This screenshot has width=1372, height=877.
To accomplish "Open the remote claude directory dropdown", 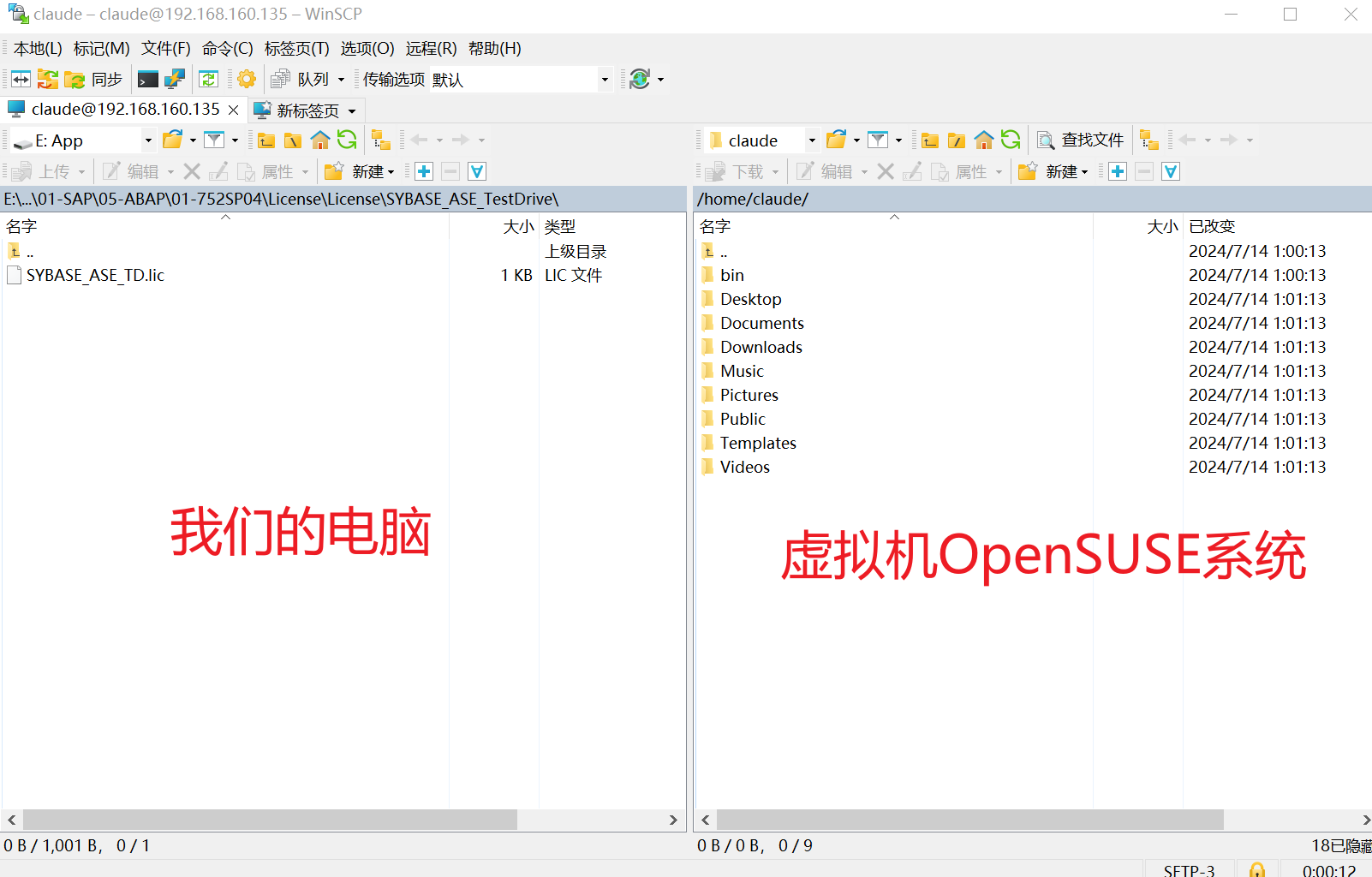I will click(x=812, y=140).
